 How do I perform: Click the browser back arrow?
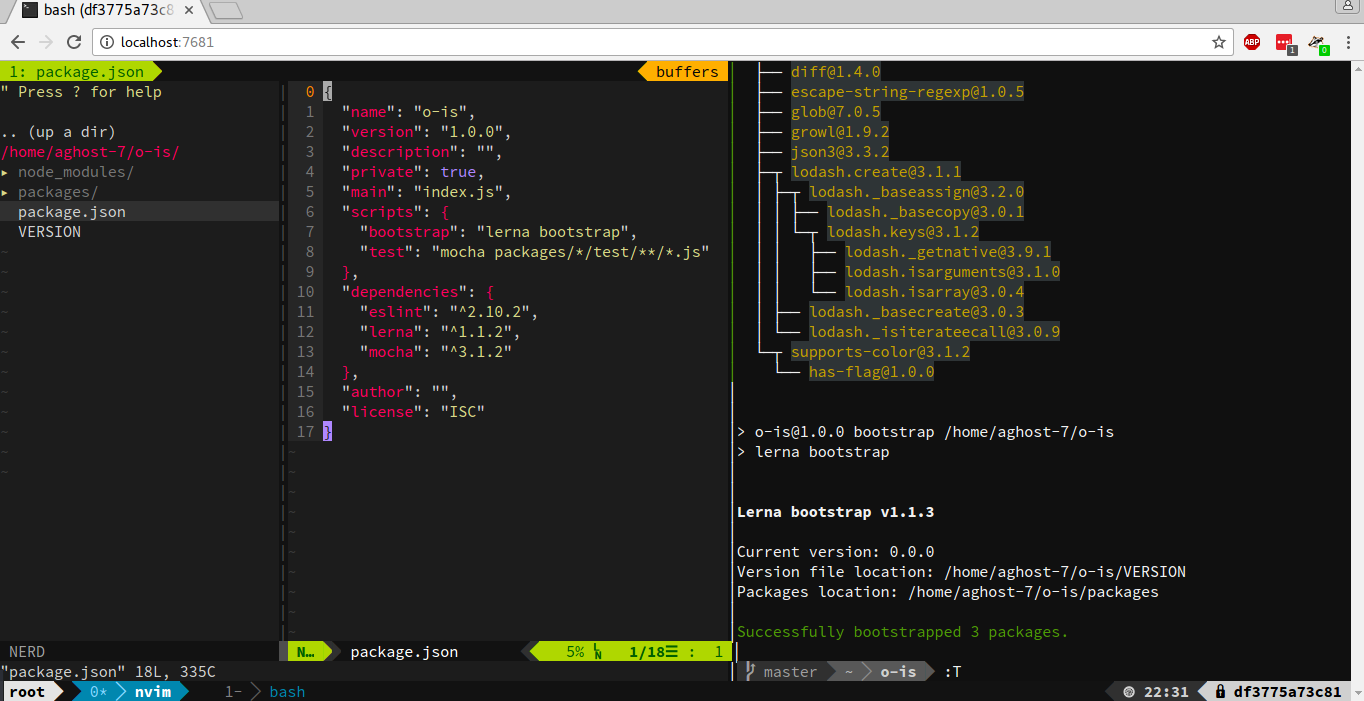pos(18,42)
